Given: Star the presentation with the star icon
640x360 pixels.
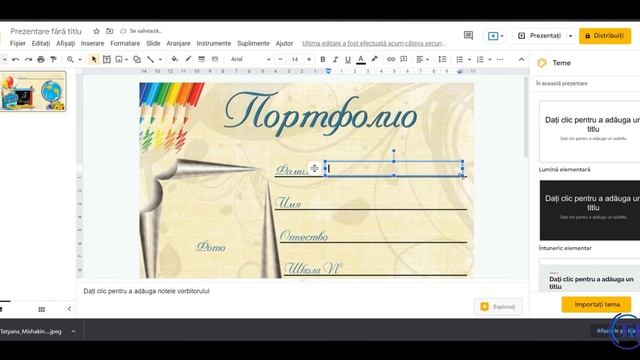Looking at the screenshot, I should 96,31.
